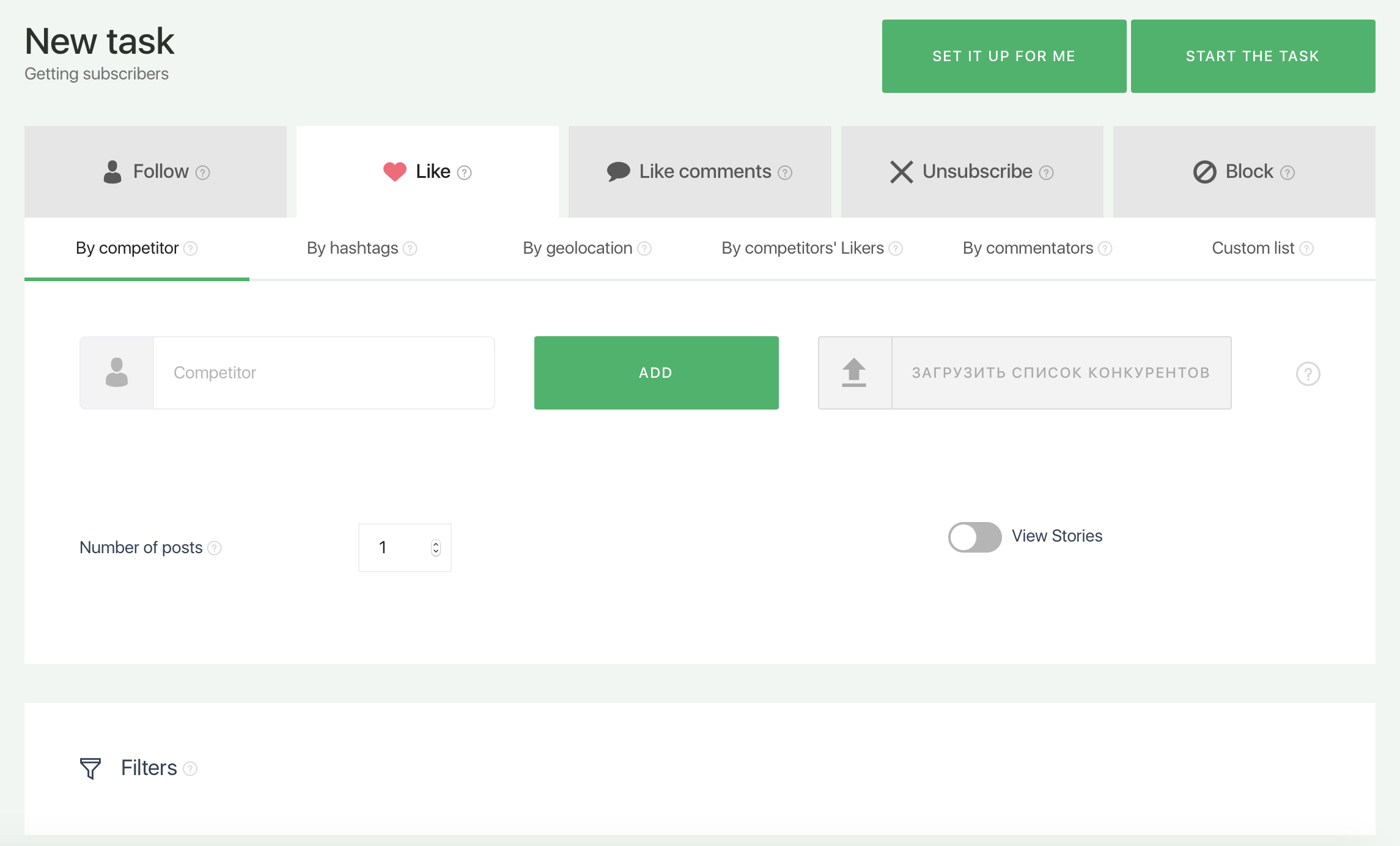Open the Follow tab
This screenshot has height=846, width=1400.
click(x=155, y=172)
